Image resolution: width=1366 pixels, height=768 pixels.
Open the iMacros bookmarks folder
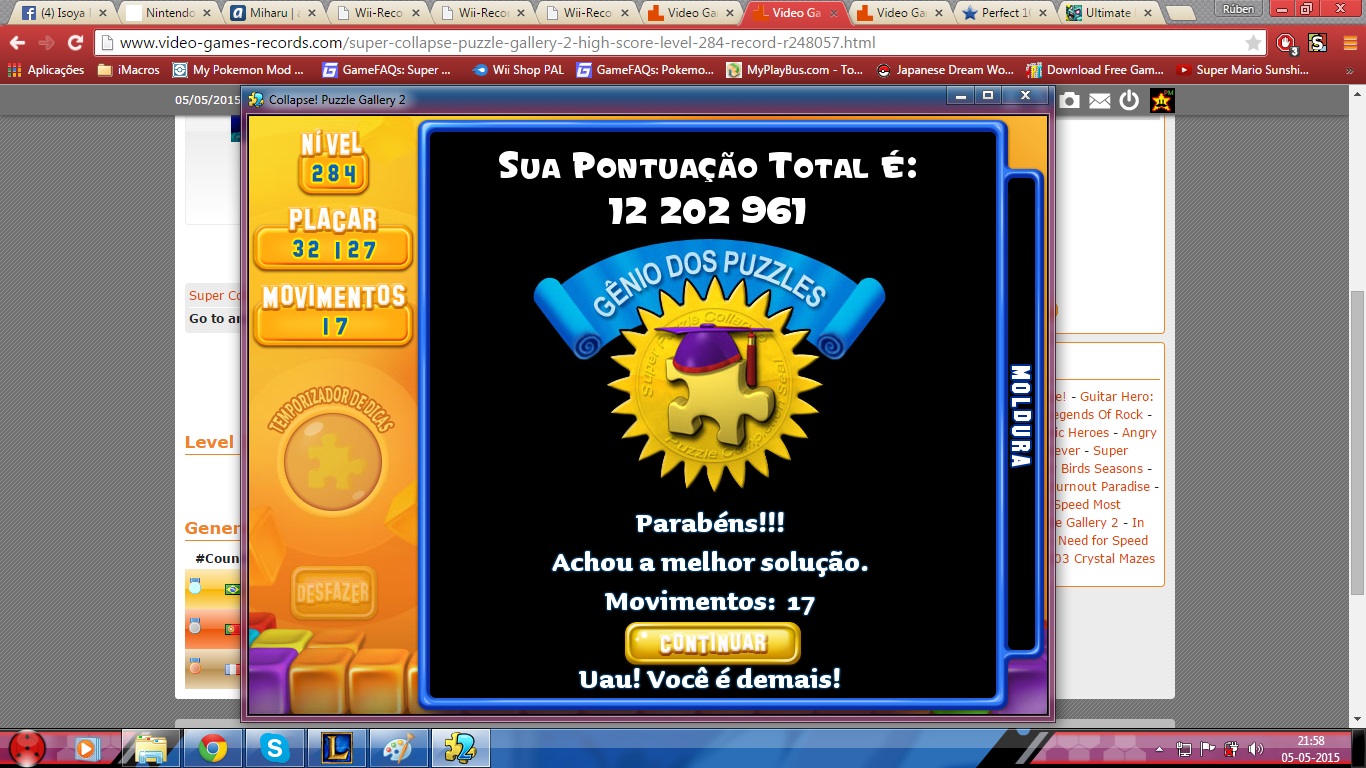[x=128, y=70]
